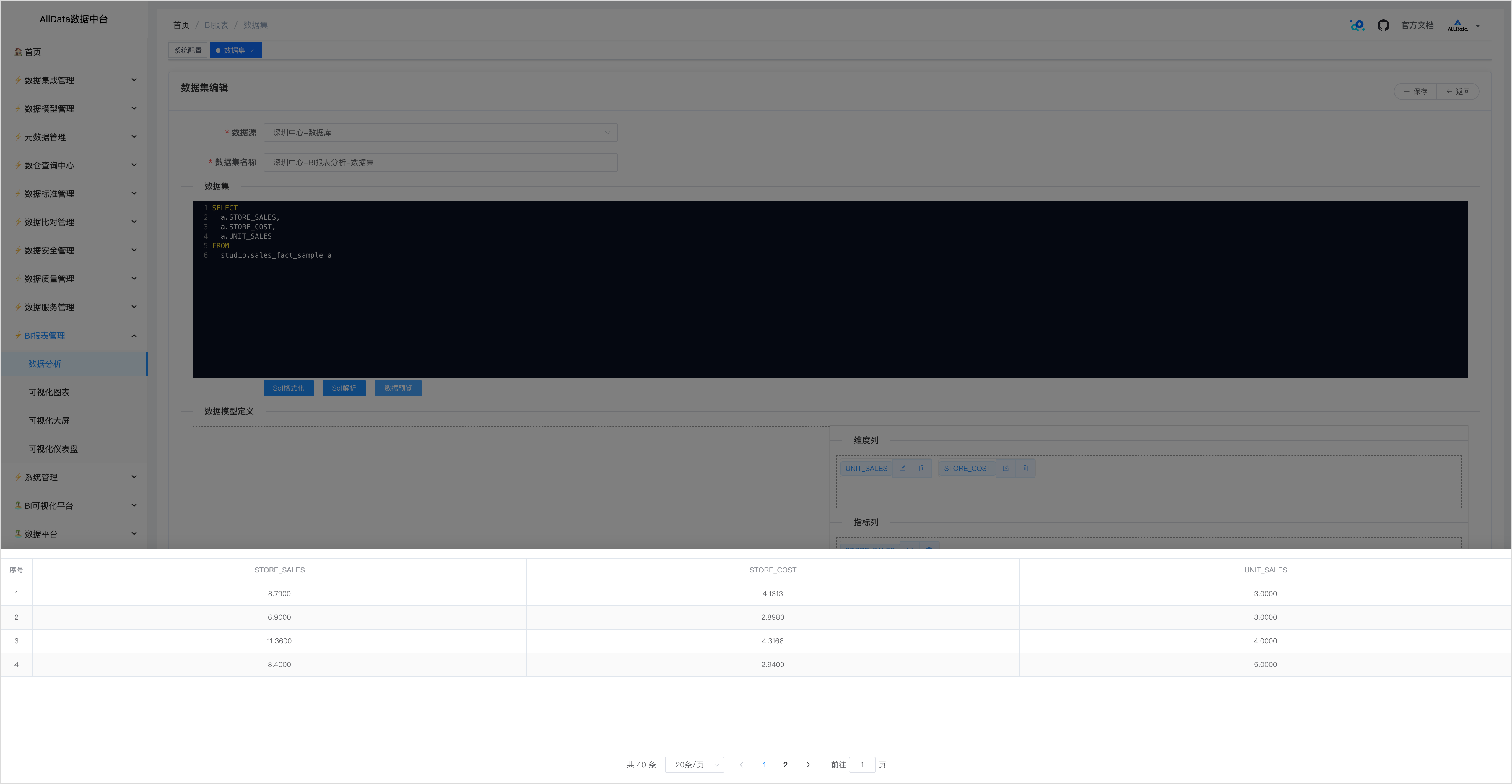Go to 首页 in breadcrumb

click(x=181, y=25)
